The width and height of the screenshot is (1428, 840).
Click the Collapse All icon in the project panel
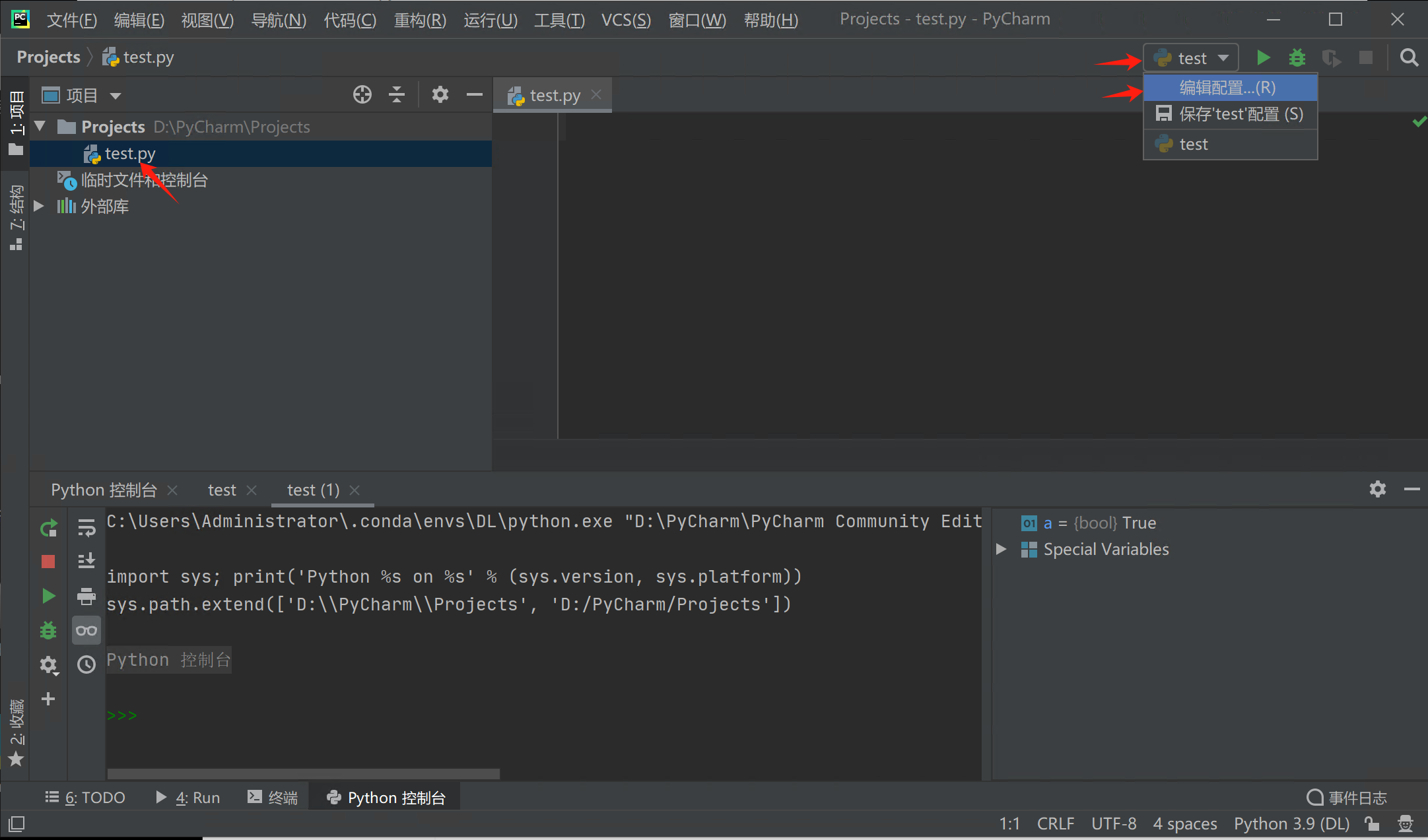pos(396,95)
